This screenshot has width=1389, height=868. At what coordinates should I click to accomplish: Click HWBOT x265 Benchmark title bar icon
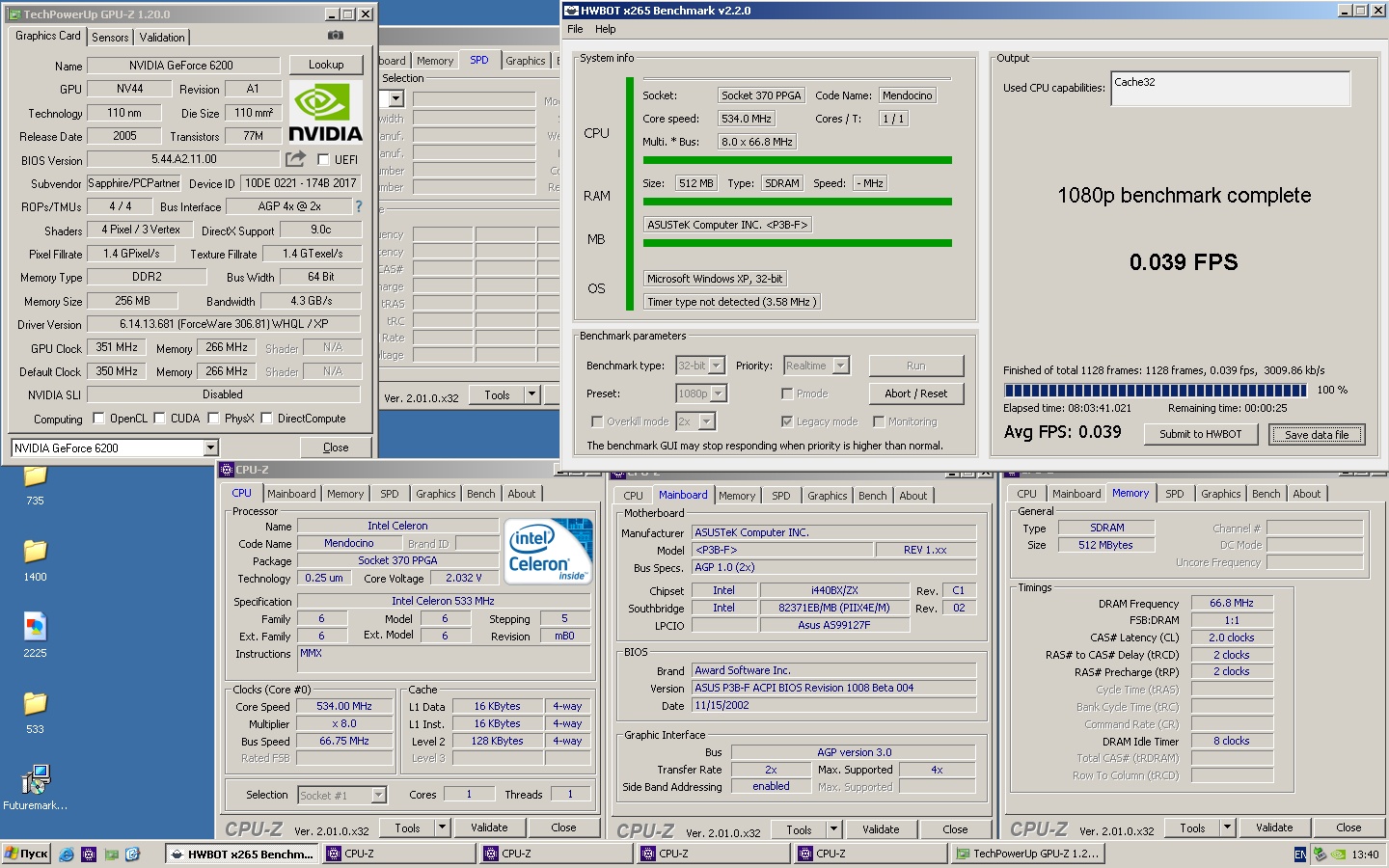tap(572, 11)
